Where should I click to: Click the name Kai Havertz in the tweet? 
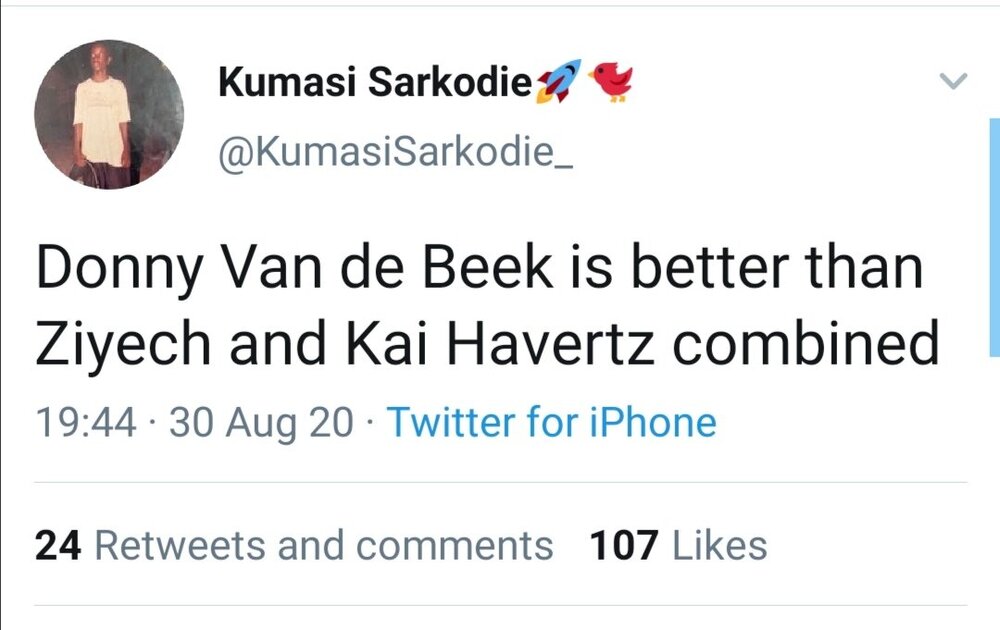pyautogui.click(x=500, y=344)
